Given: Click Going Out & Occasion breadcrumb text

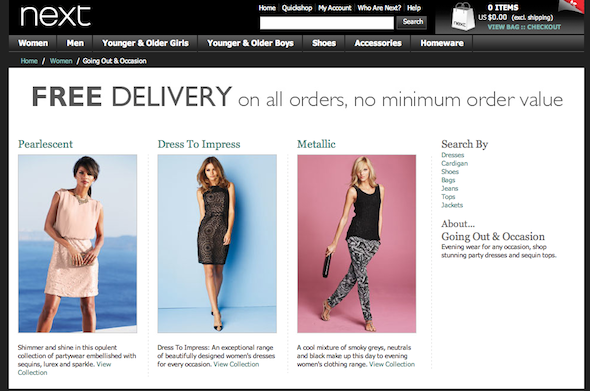Looking at the screenshot, I should click(114, 61).
